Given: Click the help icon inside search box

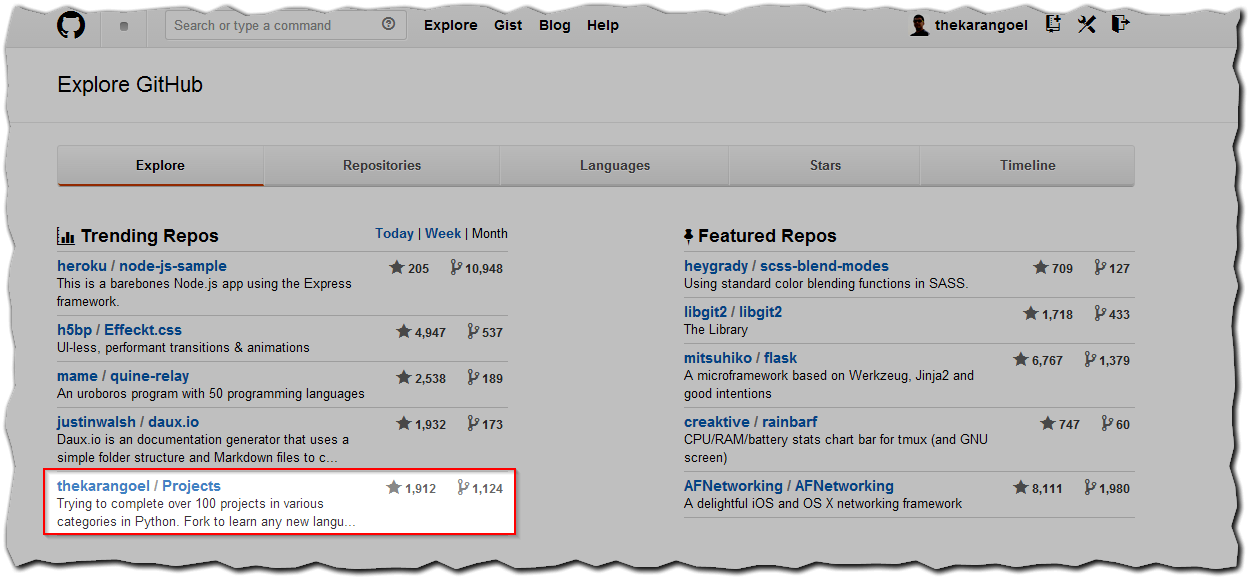Looking at the screenshot, I should pos(389,25).
